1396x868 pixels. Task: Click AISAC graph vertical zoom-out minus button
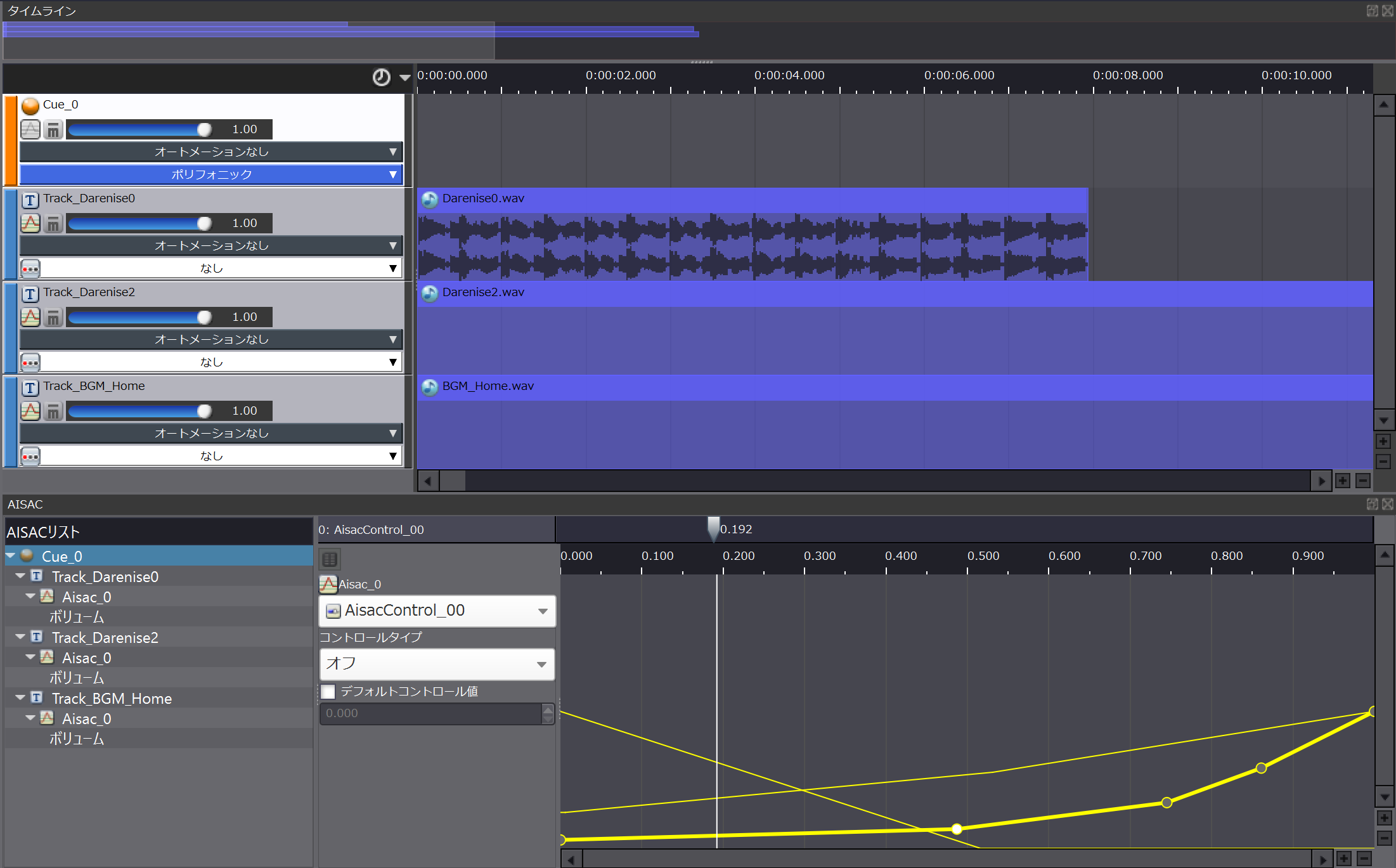pos(1384,838)
